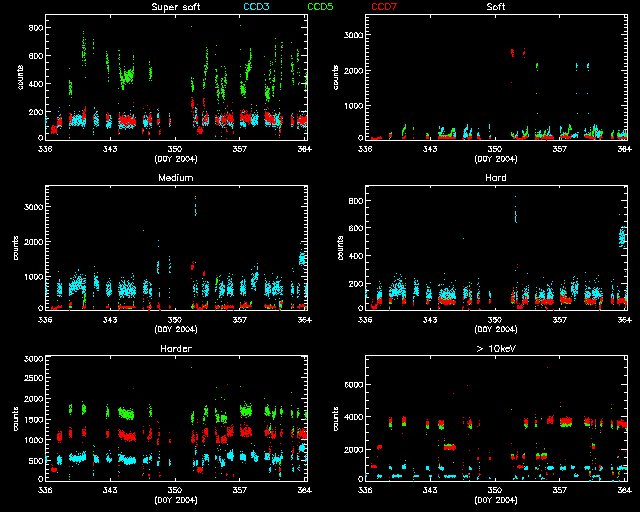Click the "counts" axis label of Super soft plot
Viewport: 640px width, 512px height.
tap(20, 77)
